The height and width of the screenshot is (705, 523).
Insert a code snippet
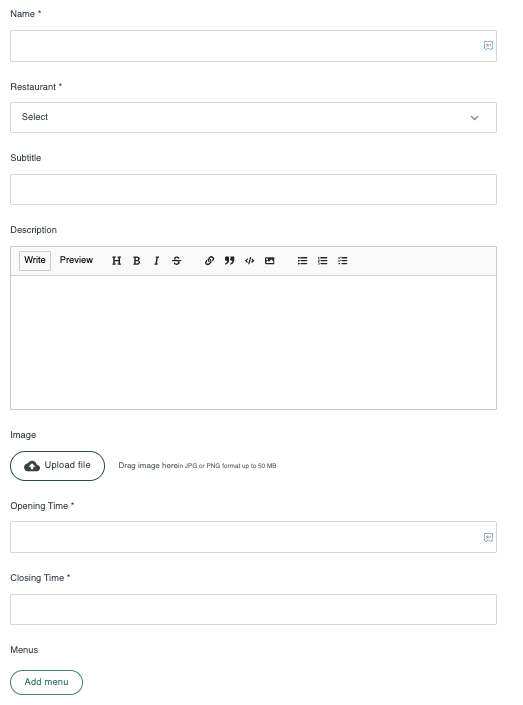click(x=250, y=261)
